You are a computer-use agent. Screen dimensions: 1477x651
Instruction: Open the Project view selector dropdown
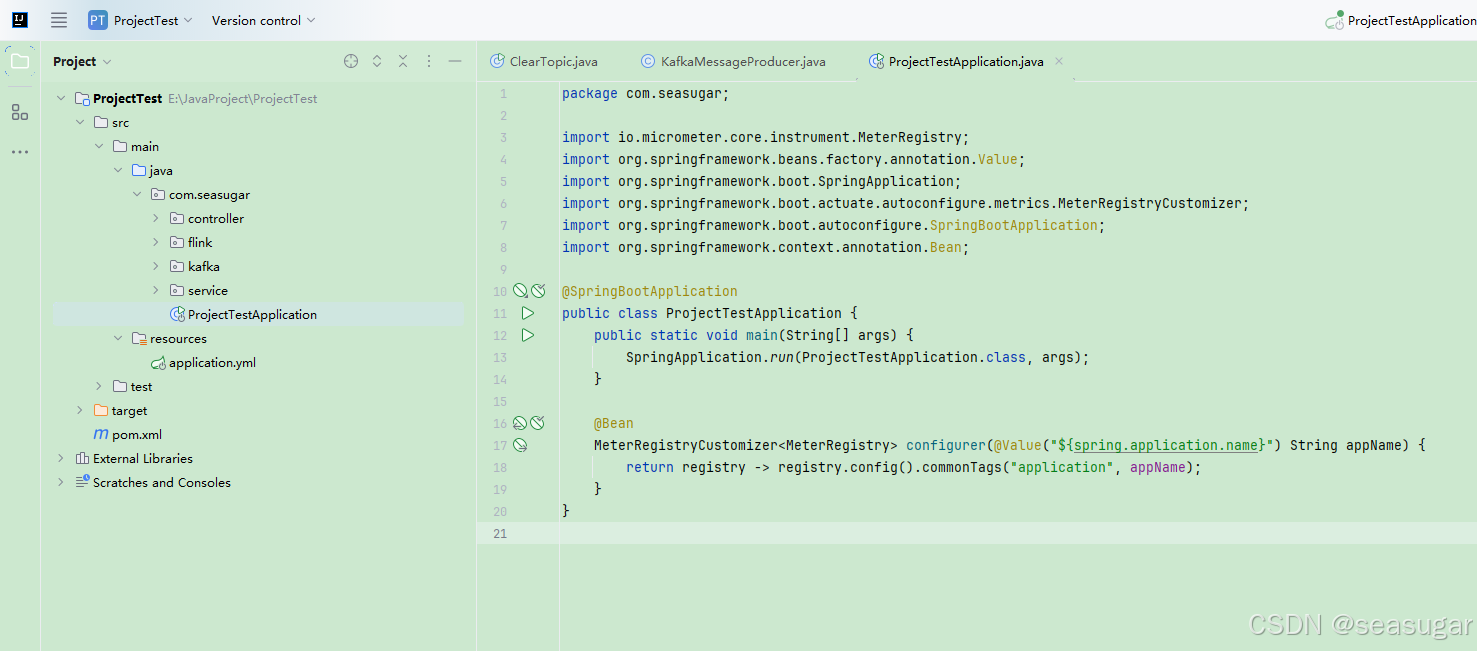click(x=82, y=61)
